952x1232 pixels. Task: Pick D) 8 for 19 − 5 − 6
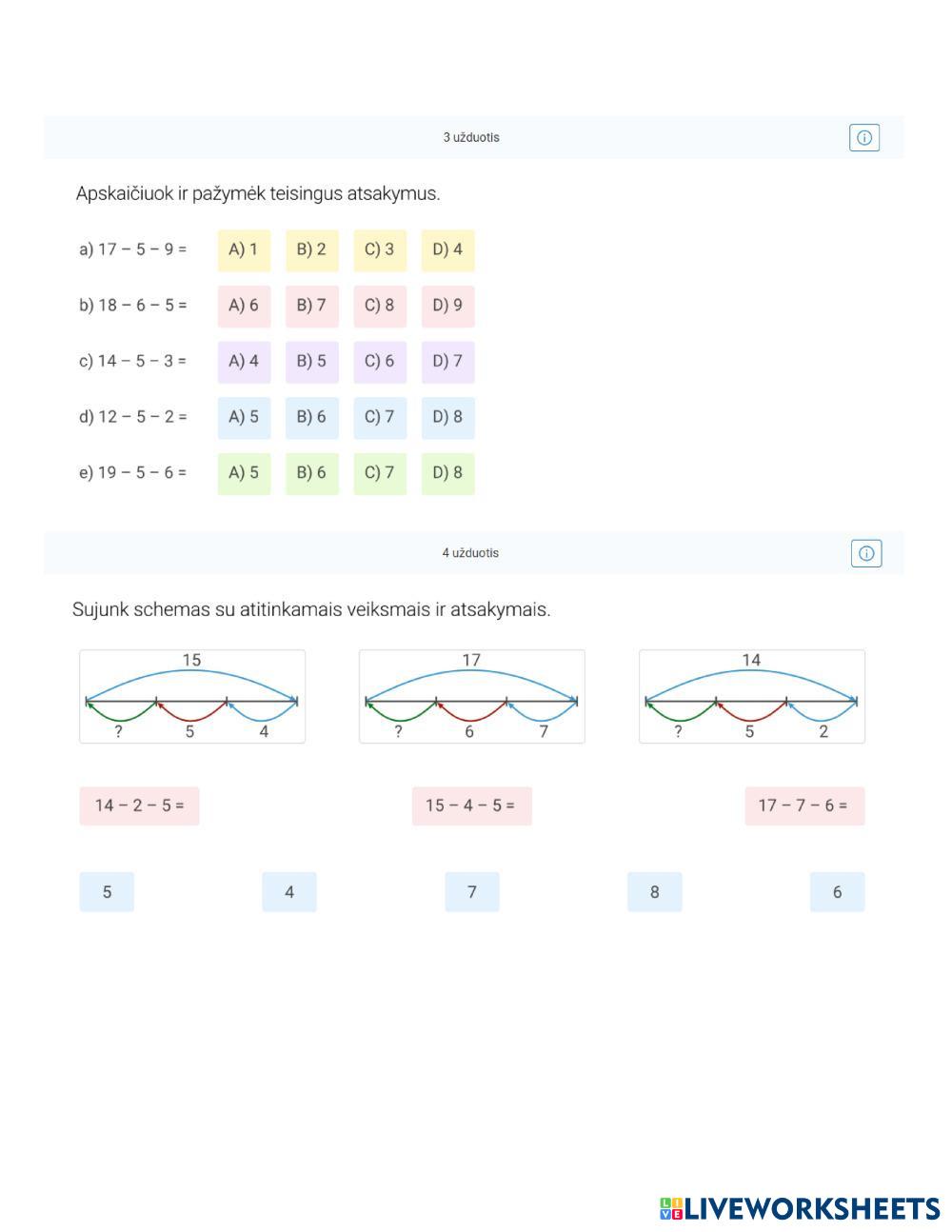click(447, 473)
